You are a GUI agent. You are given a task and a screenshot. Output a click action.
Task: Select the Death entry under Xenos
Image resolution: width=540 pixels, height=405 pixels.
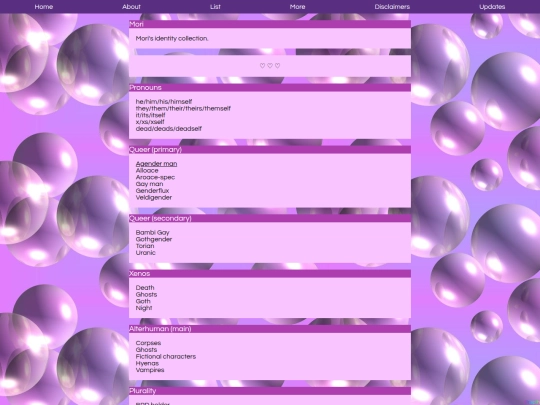point(145,288)
